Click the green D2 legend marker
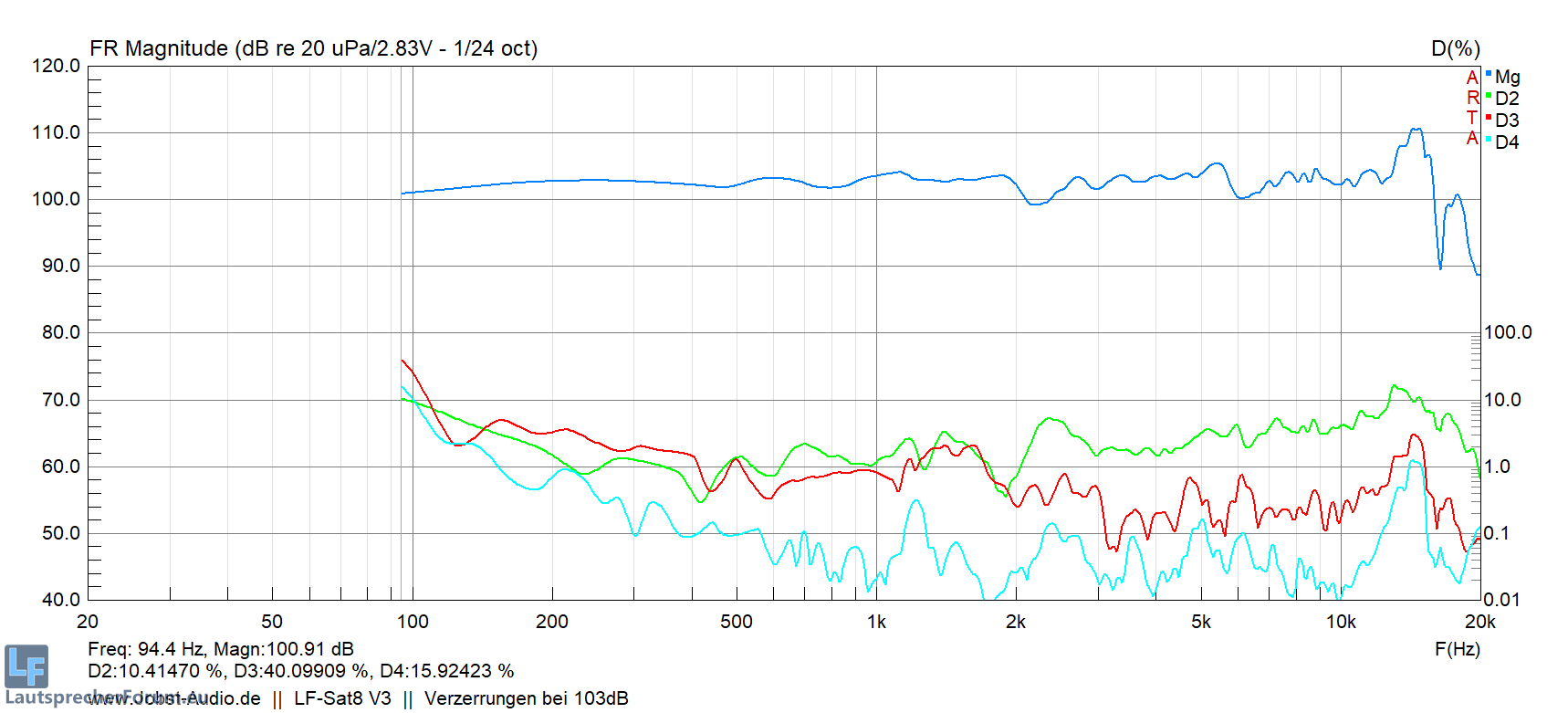This screenshot has width=1568, height=713. 1489,96
